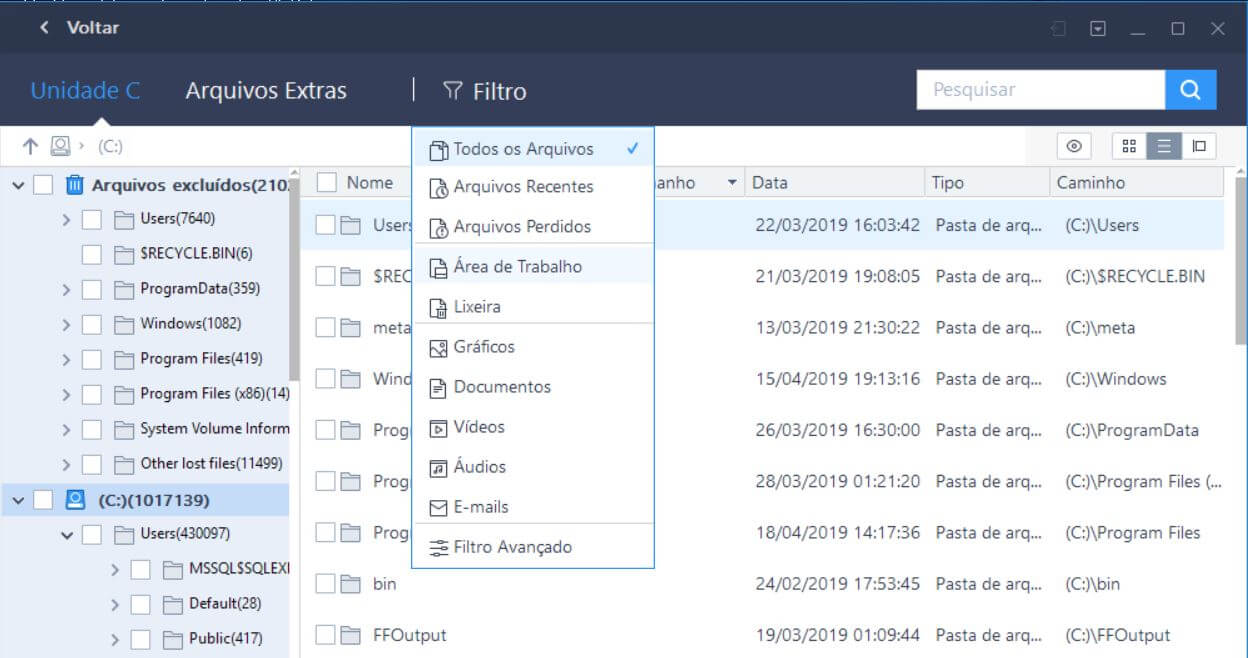Switch to detail pane view icon

1198,147
